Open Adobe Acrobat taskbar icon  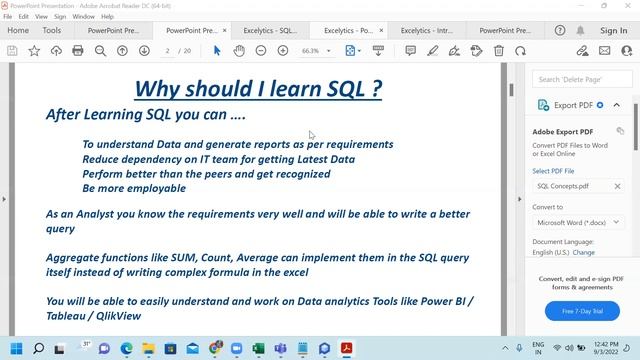(347, 349)
